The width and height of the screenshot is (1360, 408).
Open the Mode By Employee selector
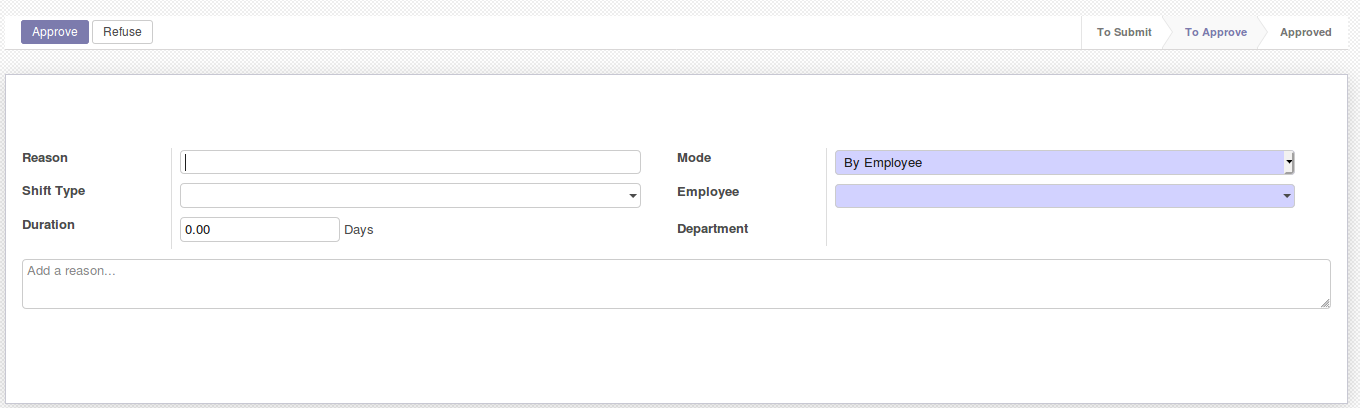pyautogui.click(x=1065, y=162)
